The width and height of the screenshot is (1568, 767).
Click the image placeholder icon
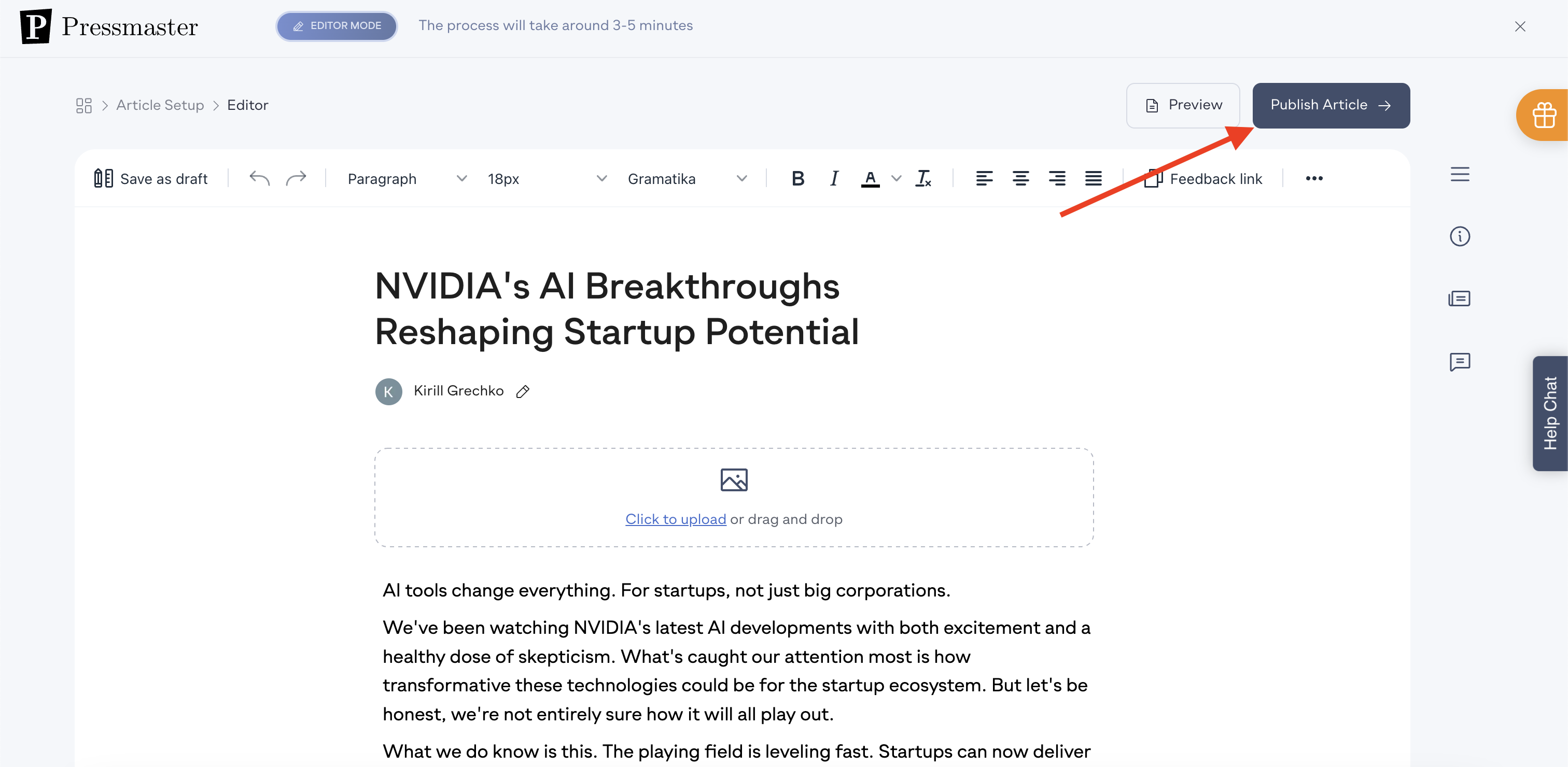pyautogui.click(x=734, y=480)
